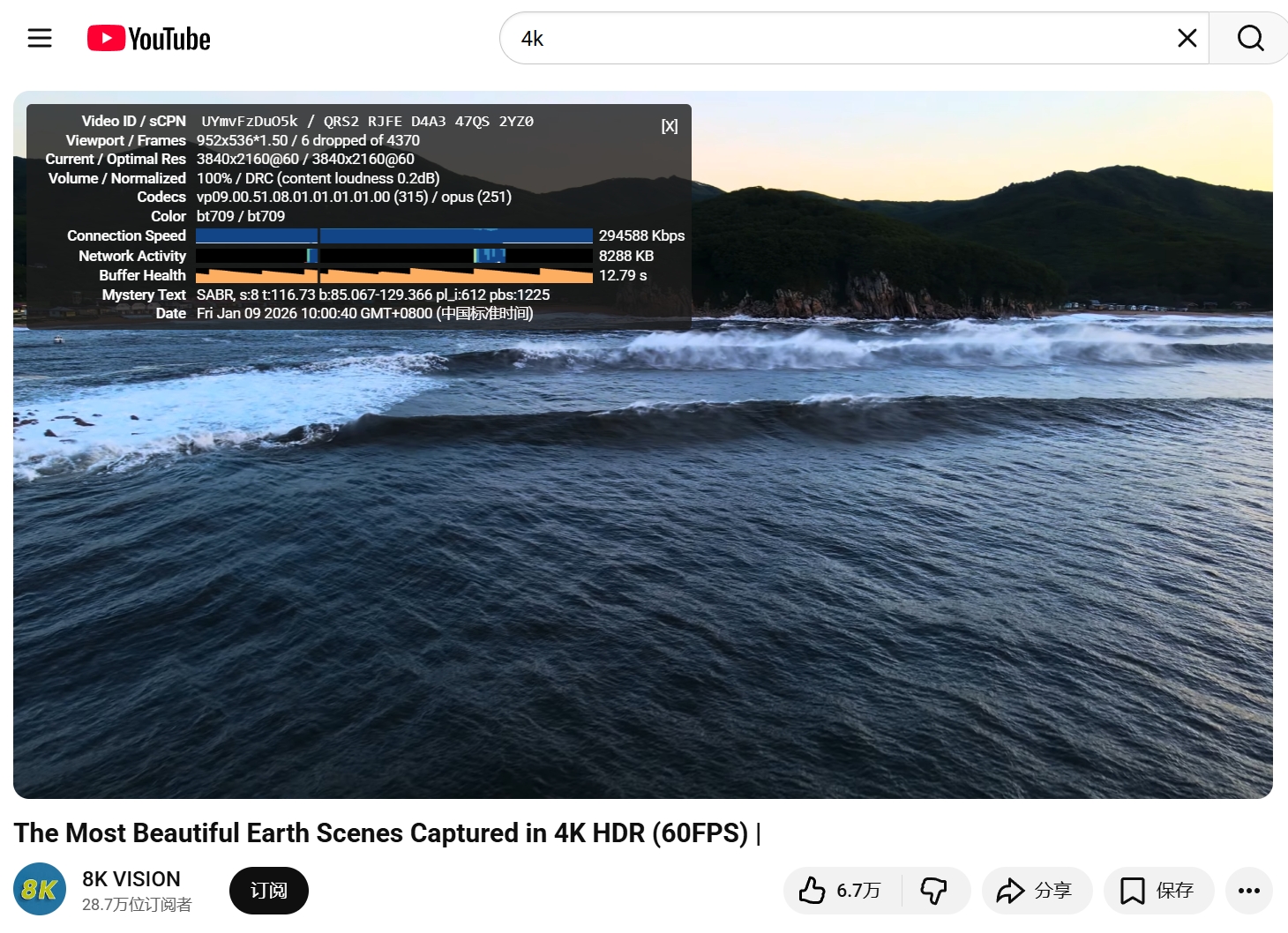This screenshot has height=933, width=1288.
Task: Clear the '4k' search text
Action: pos(1187,38)
